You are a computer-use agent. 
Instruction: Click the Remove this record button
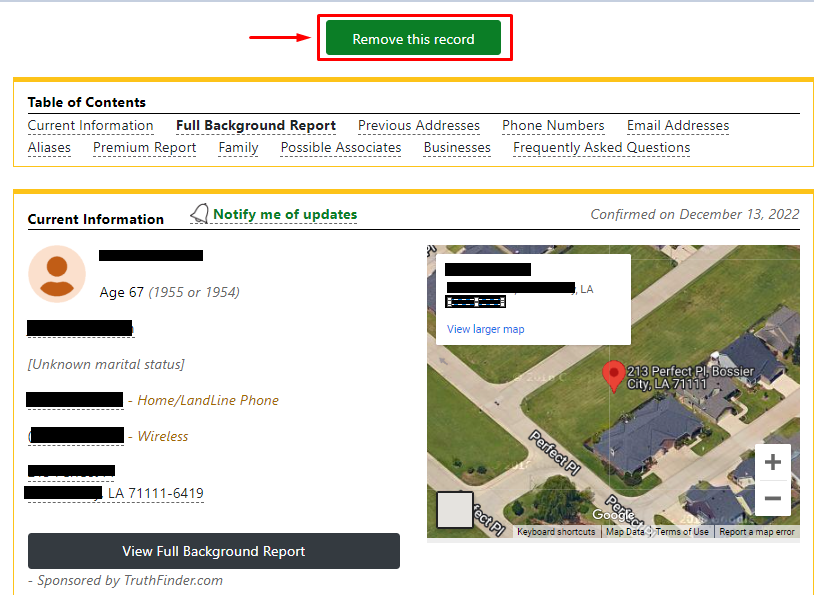[x=414, y=37]
